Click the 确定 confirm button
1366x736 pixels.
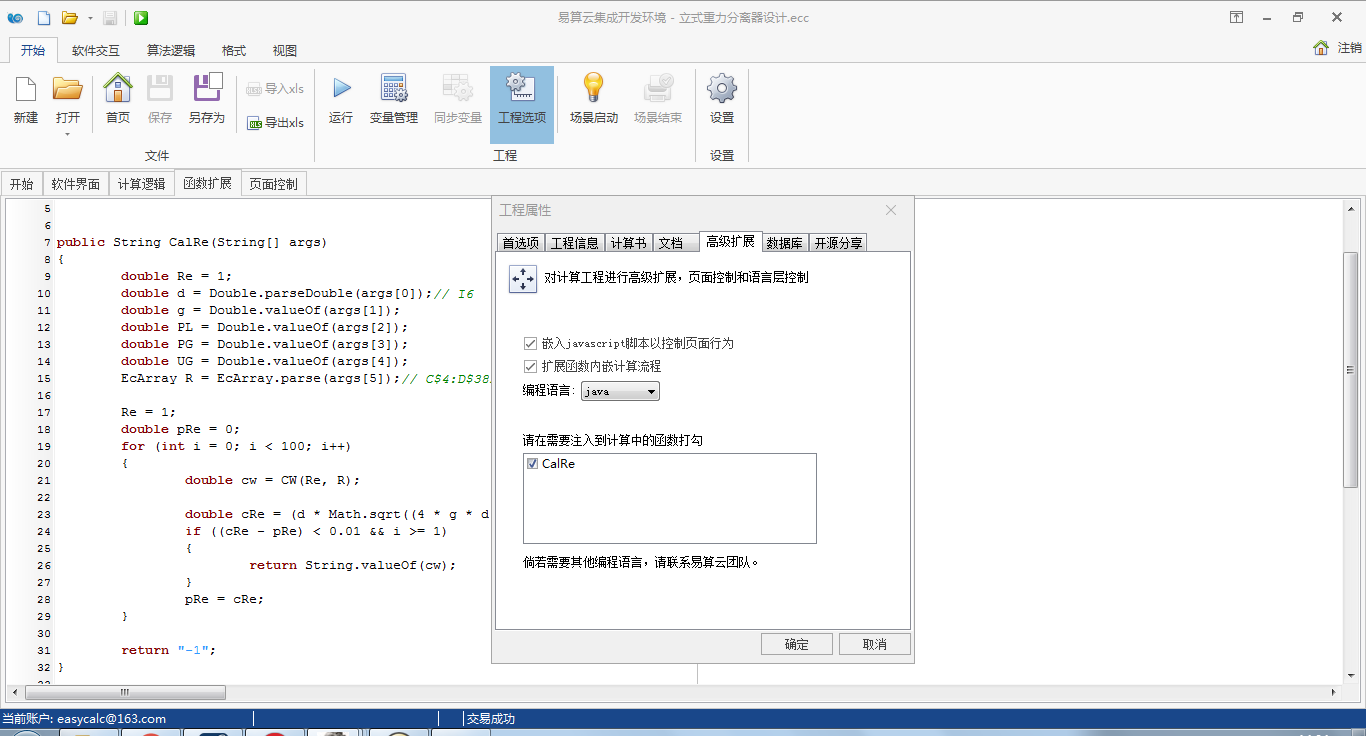pos(796,644)
